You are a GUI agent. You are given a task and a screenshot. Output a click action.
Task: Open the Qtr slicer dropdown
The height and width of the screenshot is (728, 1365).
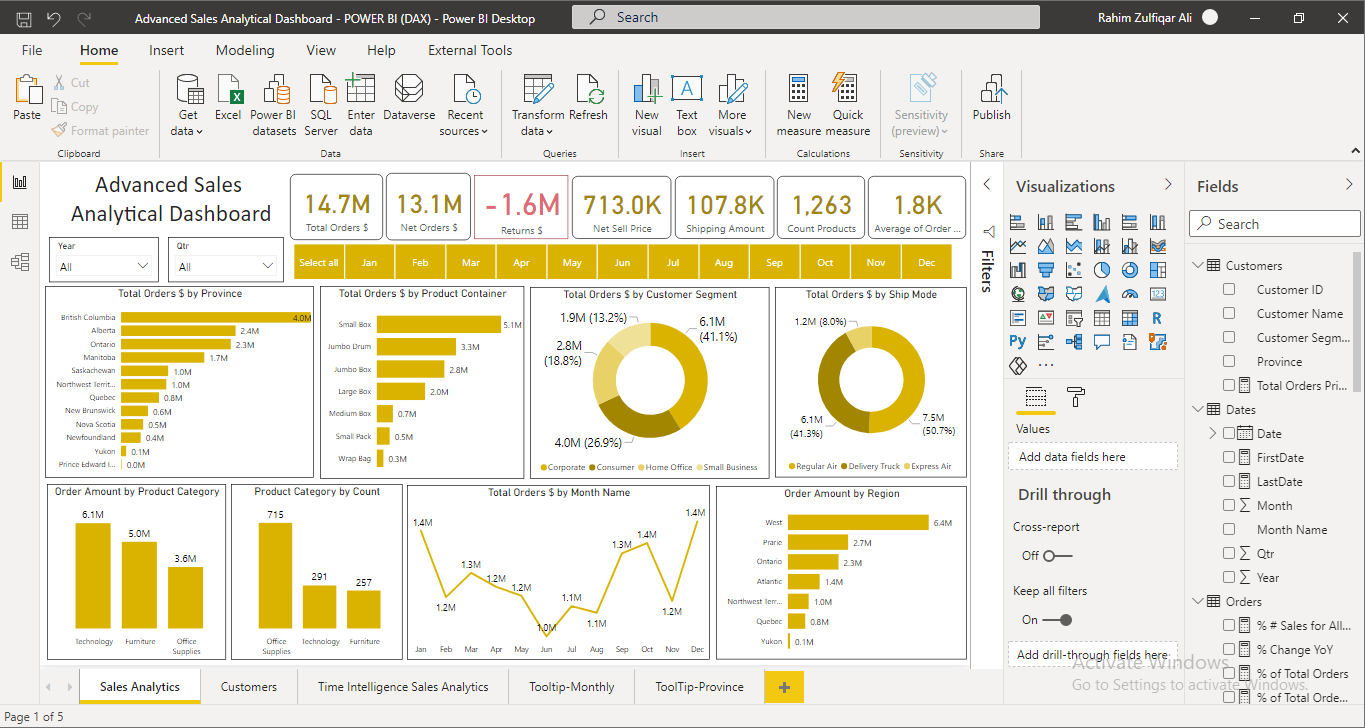pos(268,263)
